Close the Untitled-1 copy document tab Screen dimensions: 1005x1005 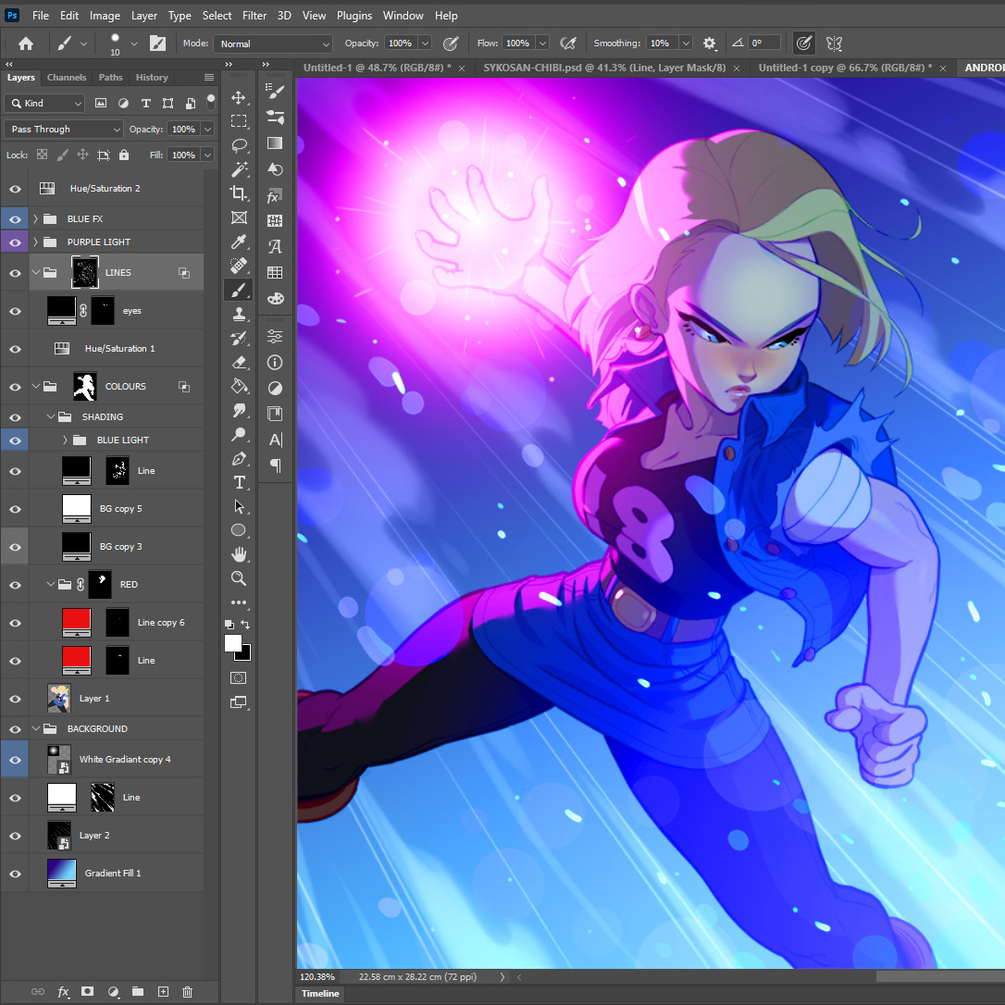pyautogui.click(x=943, y=68)
